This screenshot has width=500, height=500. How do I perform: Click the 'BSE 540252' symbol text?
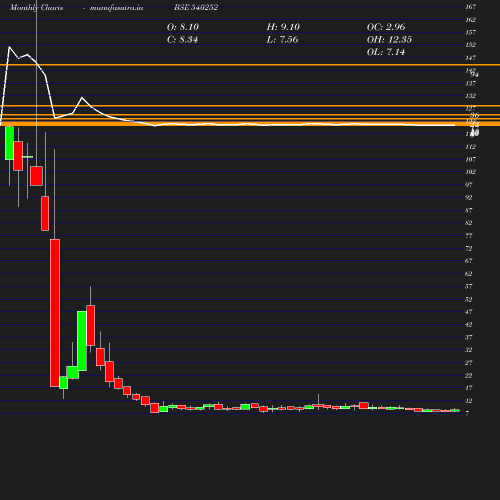(x=196, y=7)
